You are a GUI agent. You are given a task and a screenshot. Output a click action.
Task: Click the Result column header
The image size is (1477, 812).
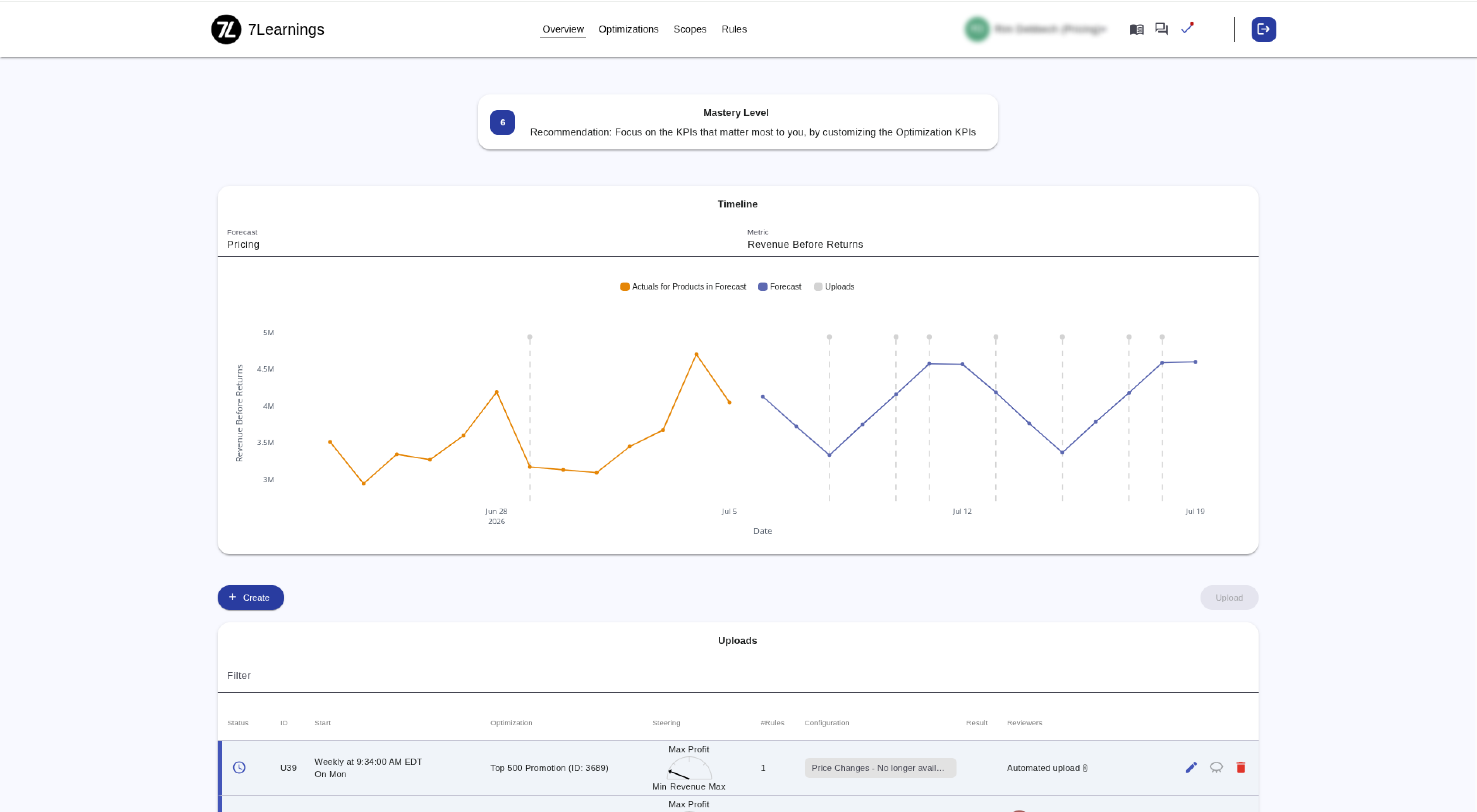976,723
